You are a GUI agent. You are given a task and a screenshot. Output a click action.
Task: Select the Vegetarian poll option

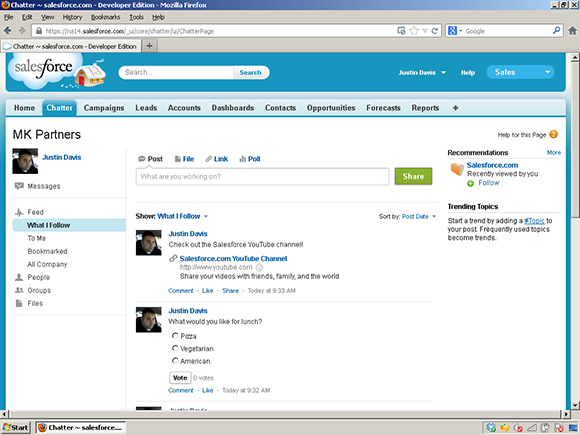(175, 348)
